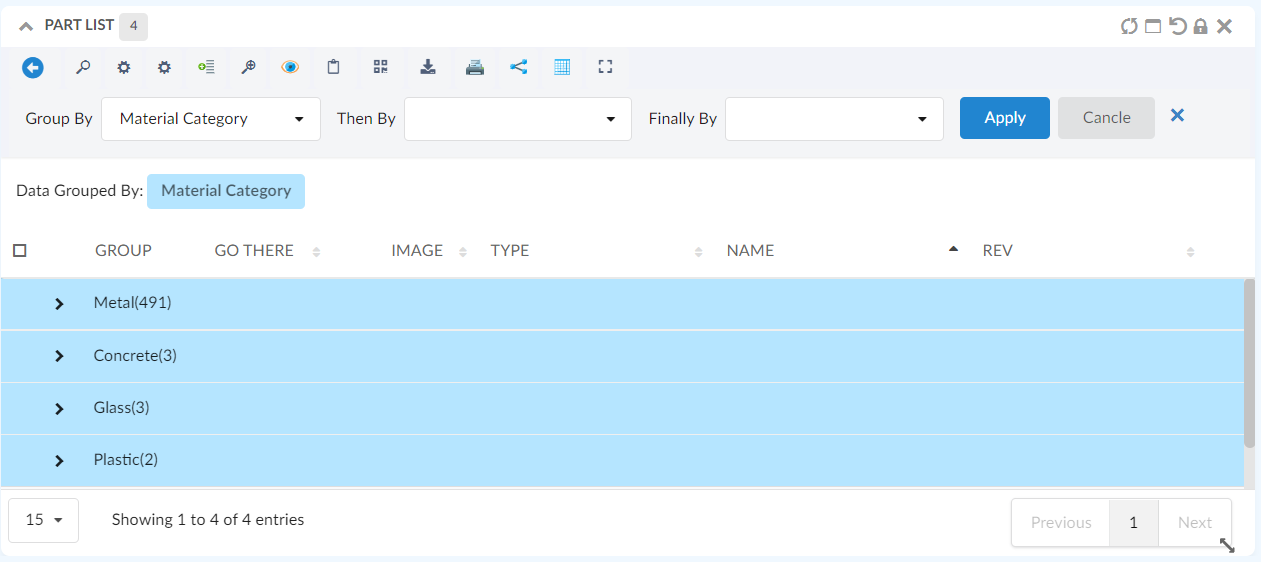This screenshot has width=1261, height=562.
Task: Toggle the panel lock icon
Action: click(x=1200, y=26)
